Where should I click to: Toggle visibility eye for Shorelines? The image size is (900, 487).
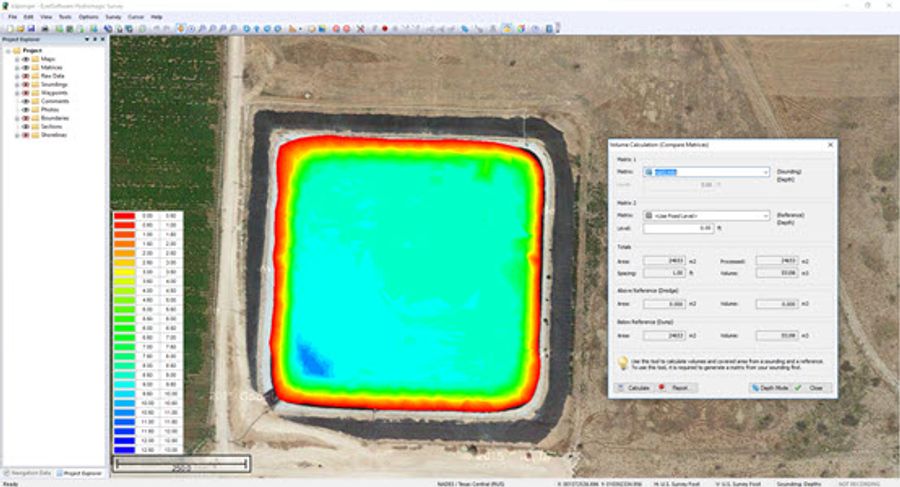pos(25,135)
